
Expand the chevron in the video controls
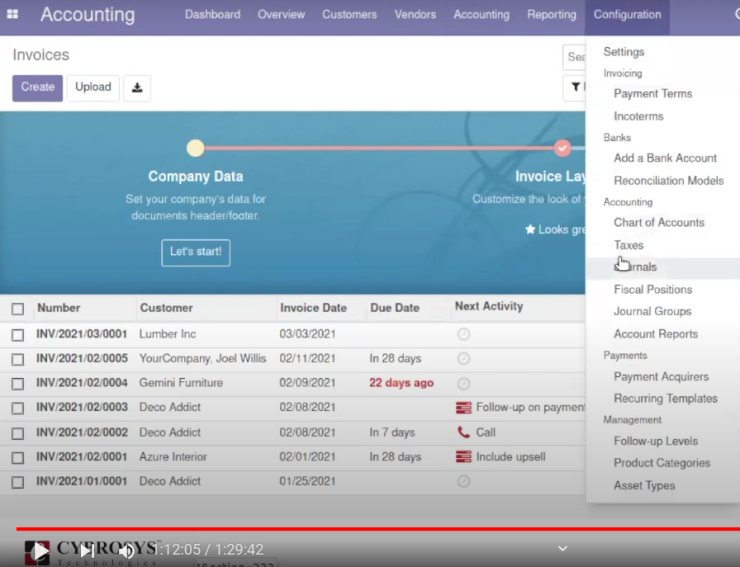pyautogui.click(x=563, y=549)
